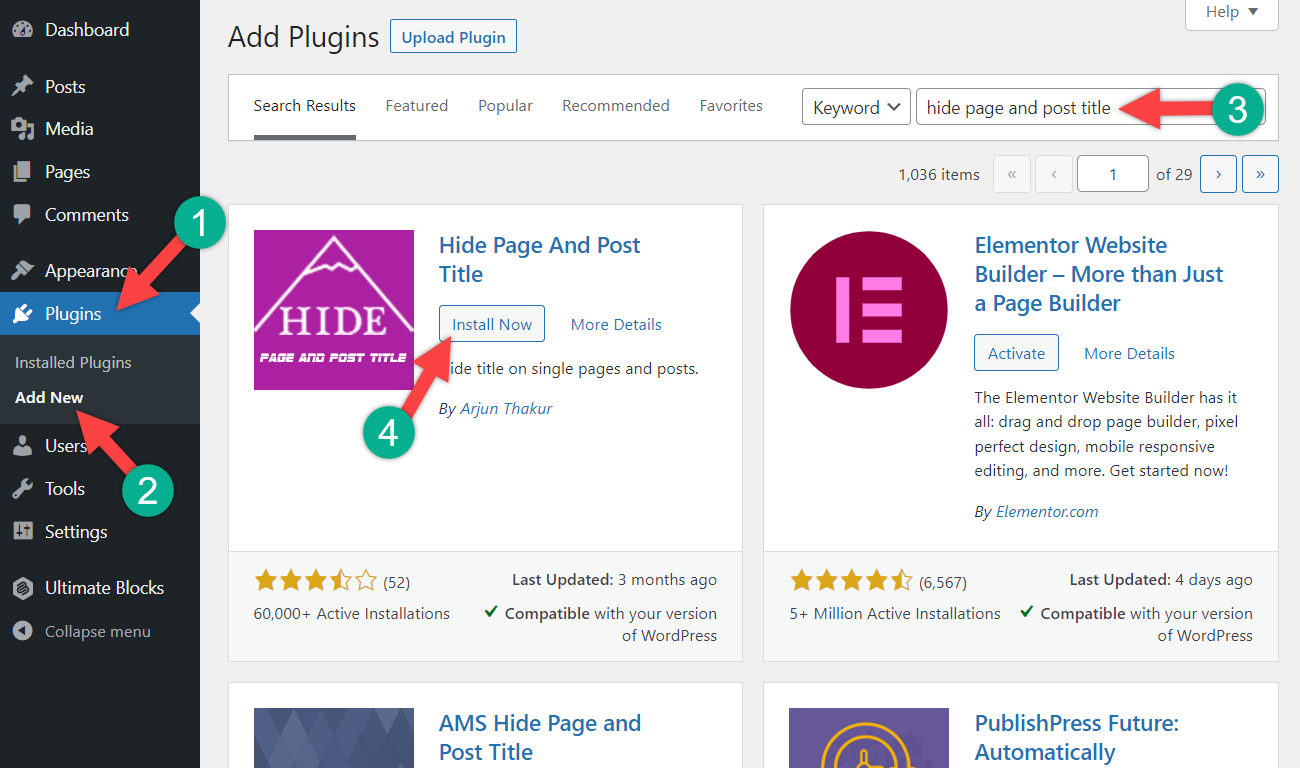Viewport: 1300px width, 768px height.
Task: Switch to the Recommended tab
Action: 616,106
